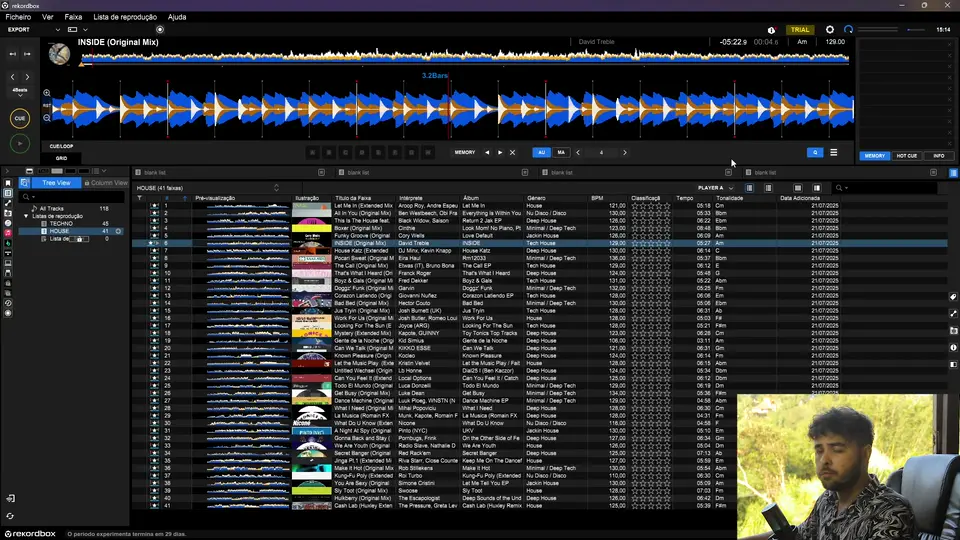Enable MA manual loop mode
This screenshot has height=540, width=960.
click(561, 152)
